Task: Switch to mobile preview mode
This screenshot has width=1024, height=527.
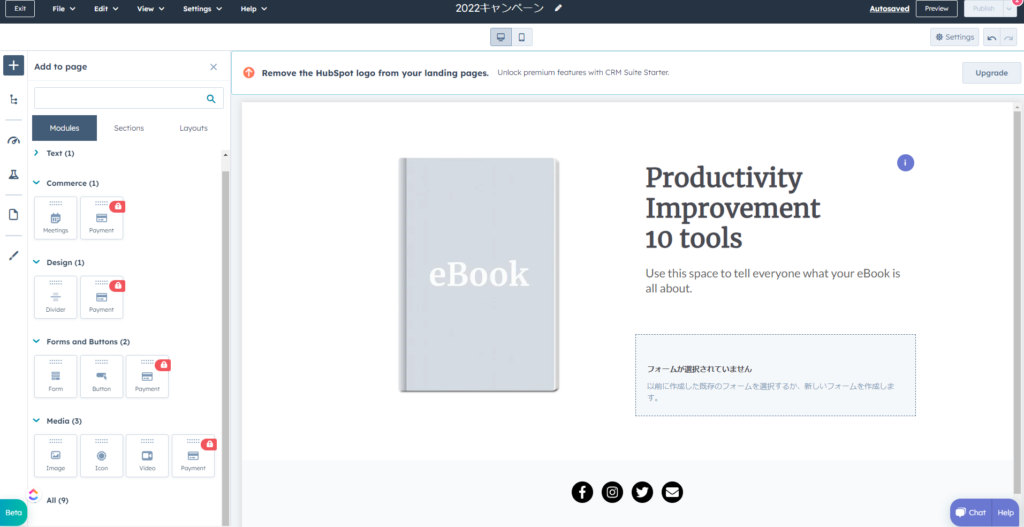Action: (522, 37)
